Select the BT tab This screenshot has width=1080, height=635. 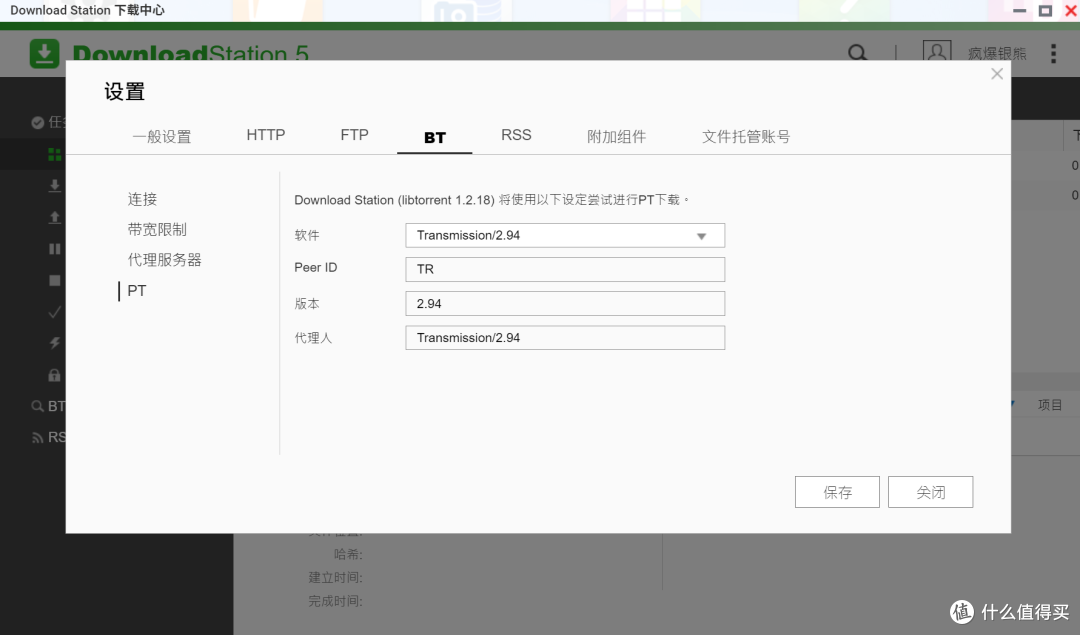click(x=435, y=138)
